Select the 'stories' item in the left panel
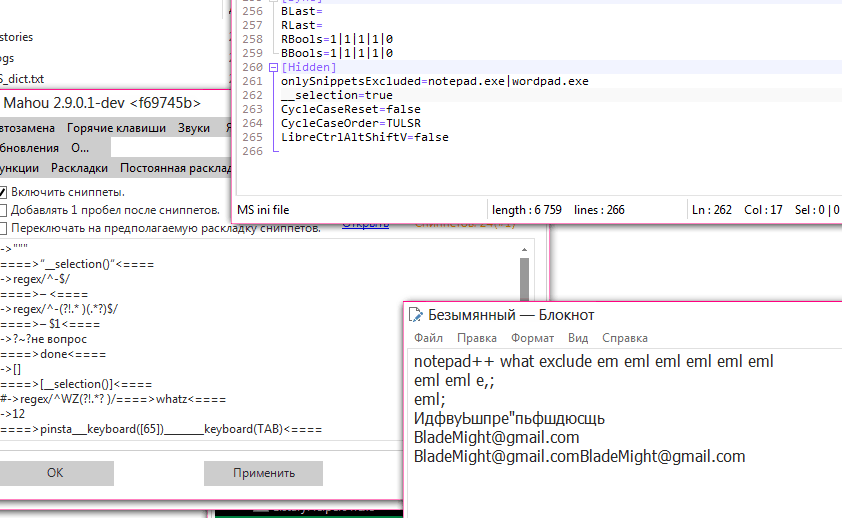This screenshot has width=842, height=518. pos(17,37)
